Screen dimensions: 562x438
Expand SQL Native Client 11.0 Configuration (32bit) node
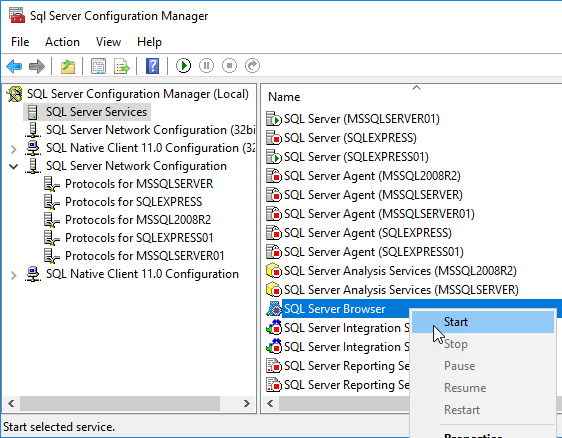[14, 149]
